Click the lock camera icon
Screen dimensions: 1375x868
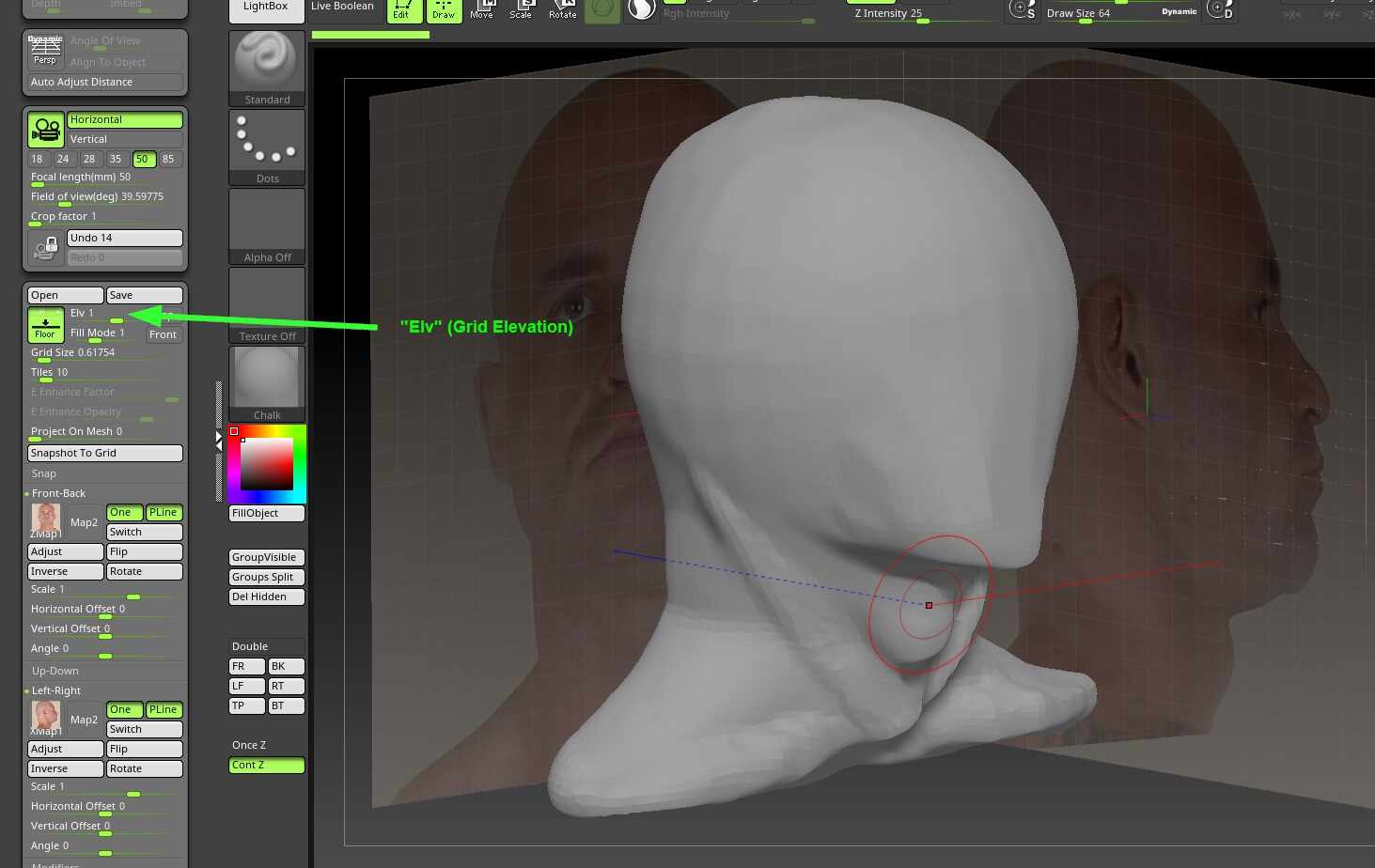point(45,248)
